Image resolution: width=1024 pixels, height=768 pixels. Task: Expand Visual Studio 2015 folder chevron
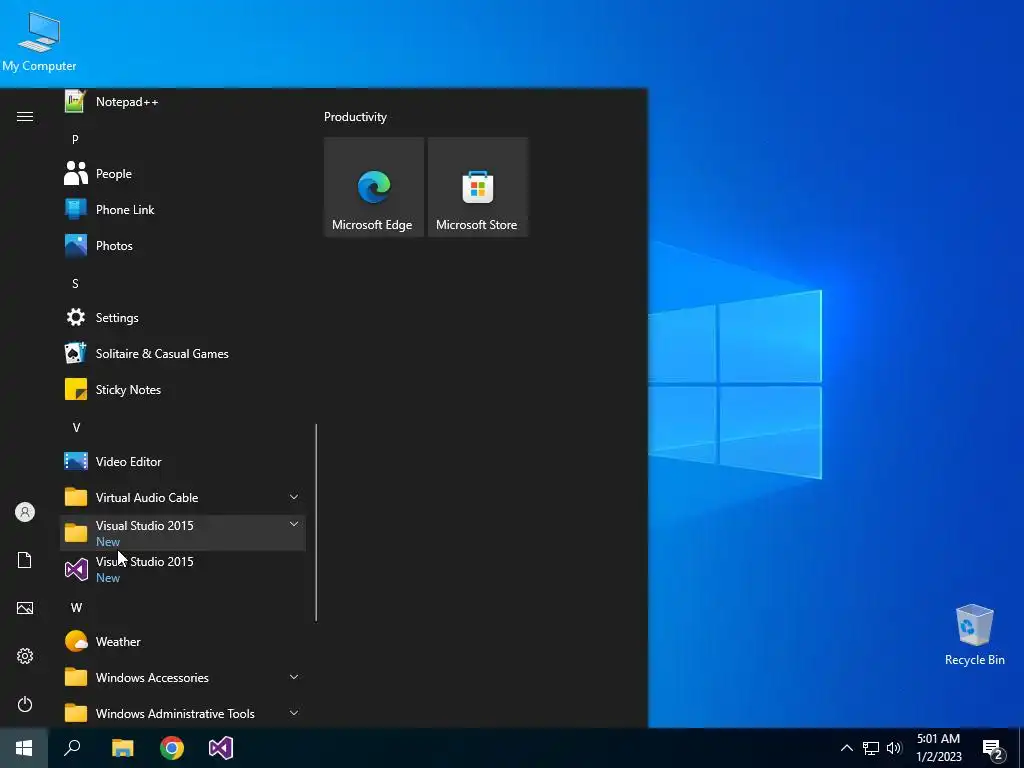point(294,524)
